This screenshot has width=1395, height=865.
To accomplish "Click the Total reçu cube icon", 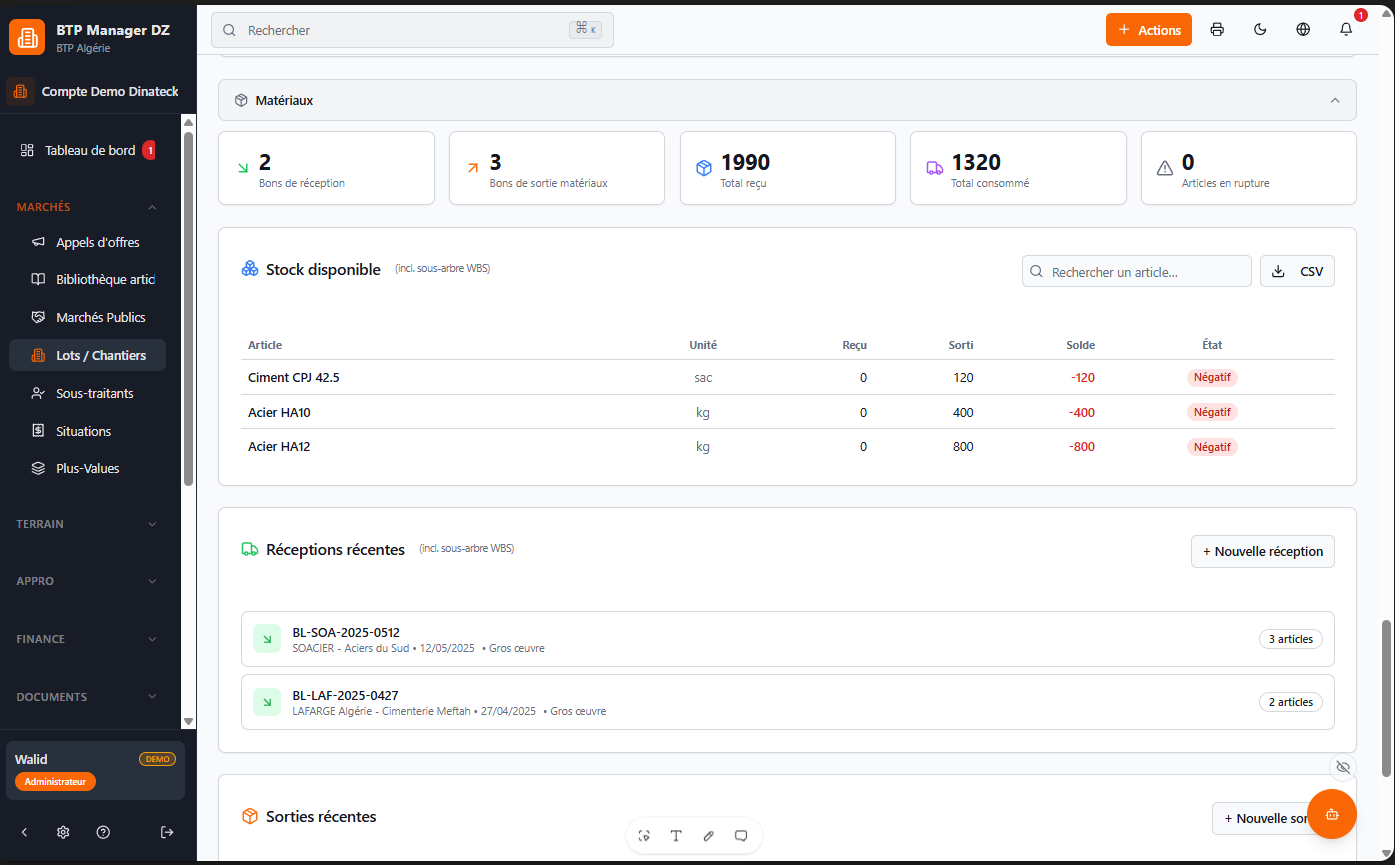I will point(704,168).
